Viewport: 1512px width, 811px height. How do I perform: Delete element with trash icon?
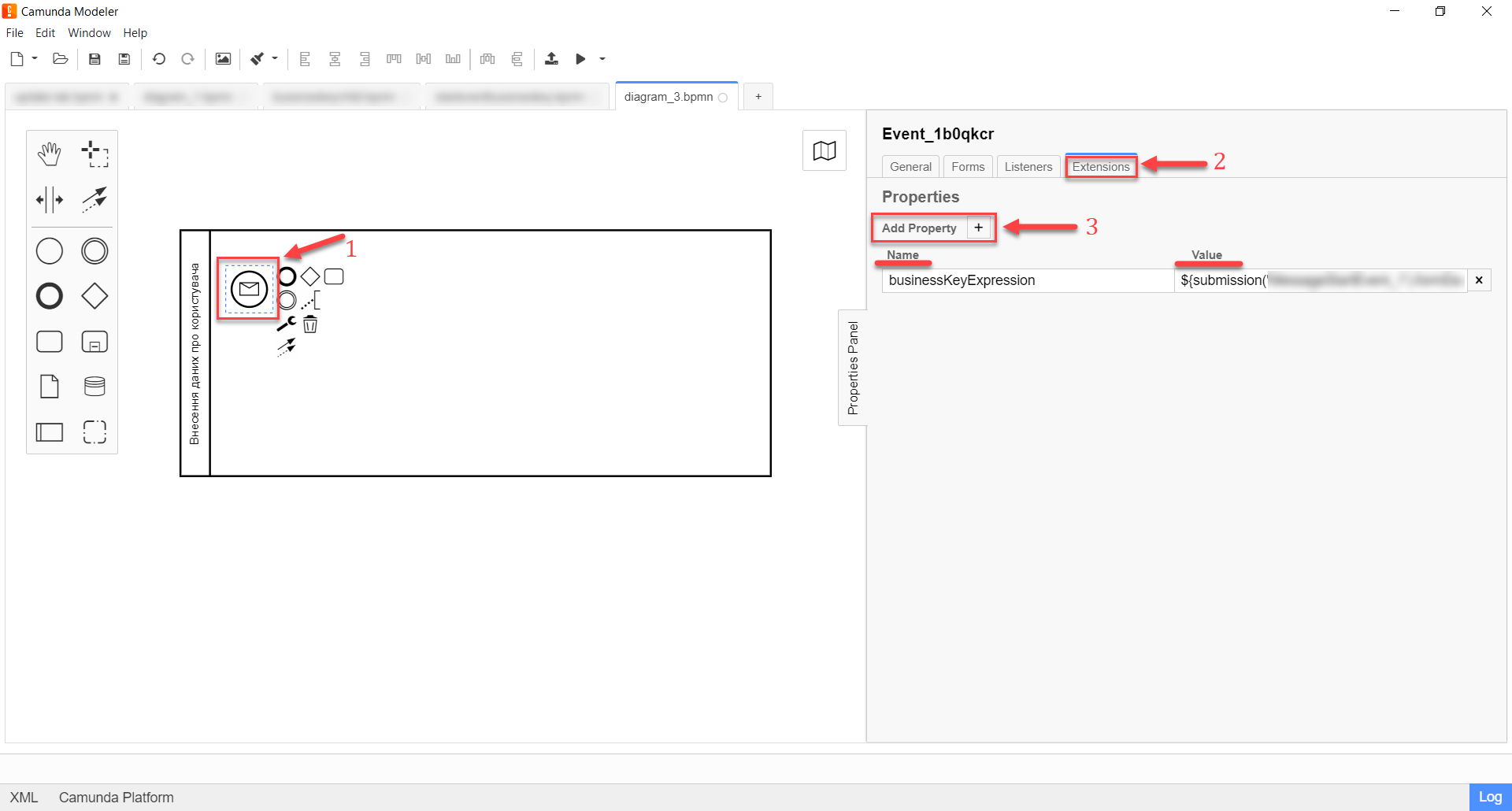click(310, 324)
